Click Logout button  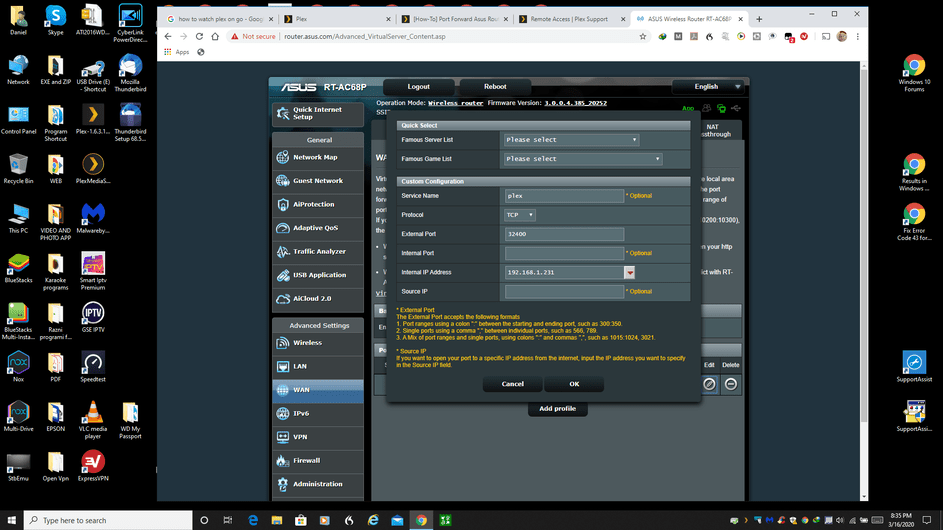pyautogui.click(x=419, y=87)
